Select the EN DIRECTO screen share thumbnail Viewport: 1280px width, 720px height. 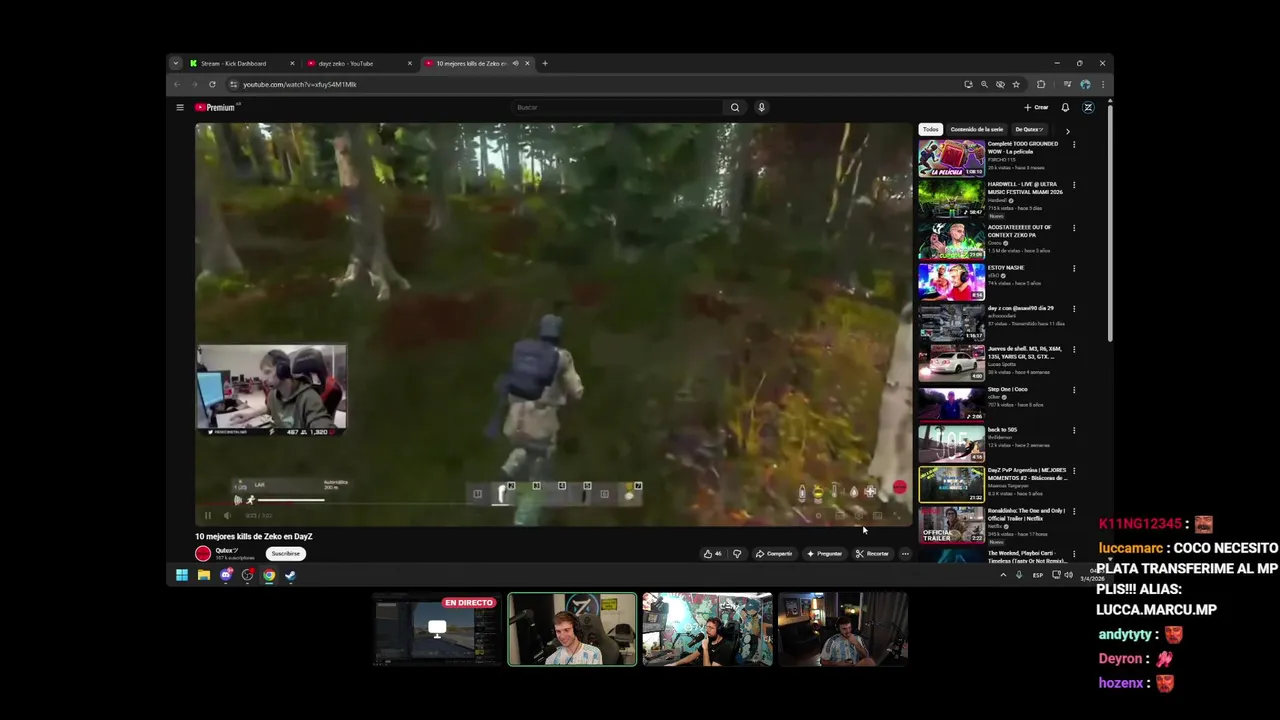tap(437, 629)
